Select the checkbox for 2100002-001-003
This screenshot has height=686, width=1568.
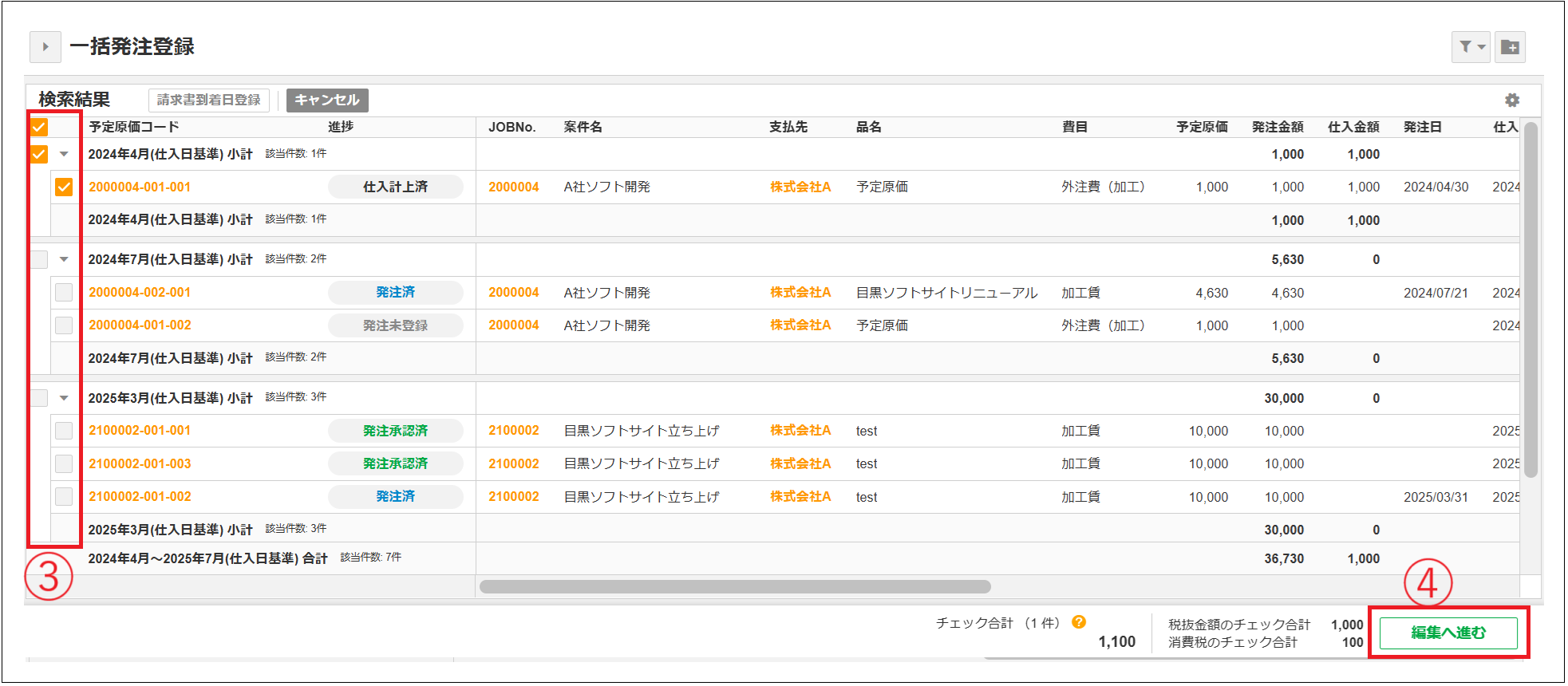point(64,464)
